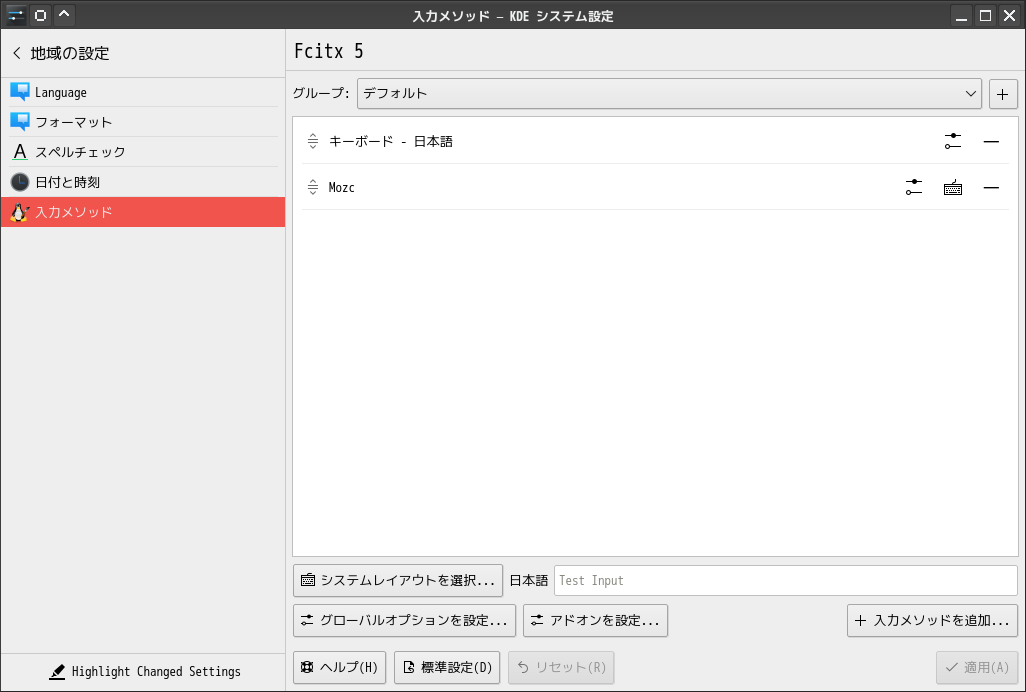Close the システム設定 window
Image resolution: width=1026 pixels, height=692 pixels.
[x=1009, y=15]
